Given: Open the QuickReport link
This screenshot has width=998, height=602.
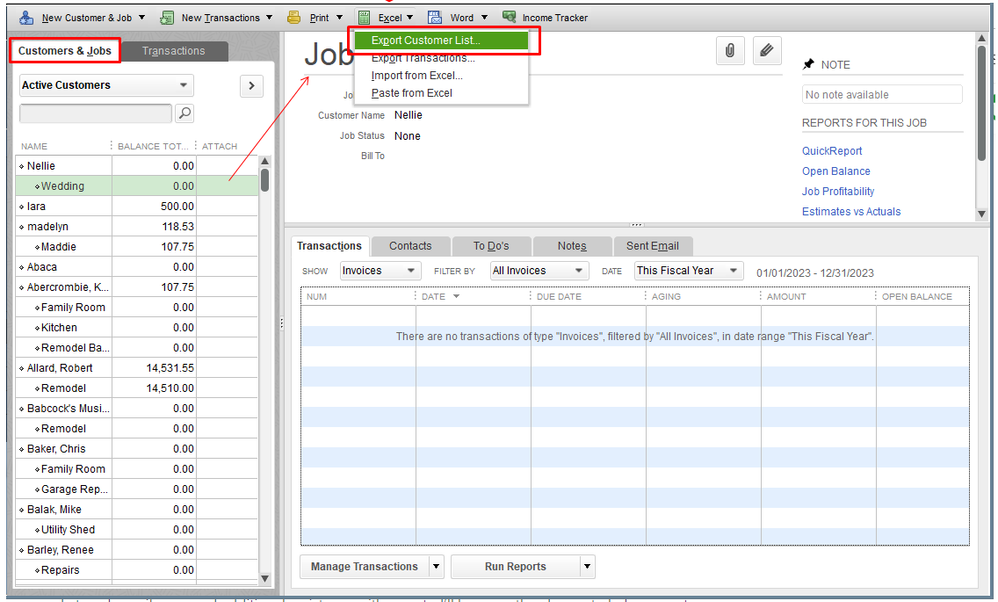Looking at the screenshot, I should (x=832, y=151).
